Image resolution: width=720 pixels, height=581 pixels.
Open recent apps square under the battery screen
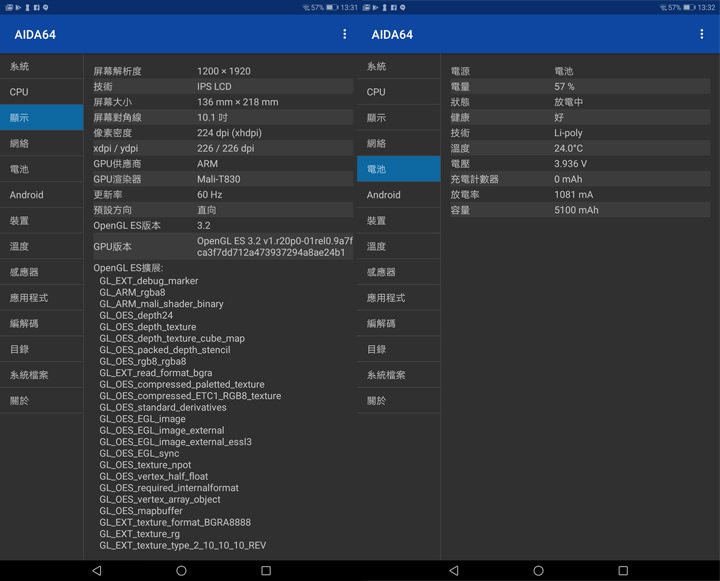623,570
